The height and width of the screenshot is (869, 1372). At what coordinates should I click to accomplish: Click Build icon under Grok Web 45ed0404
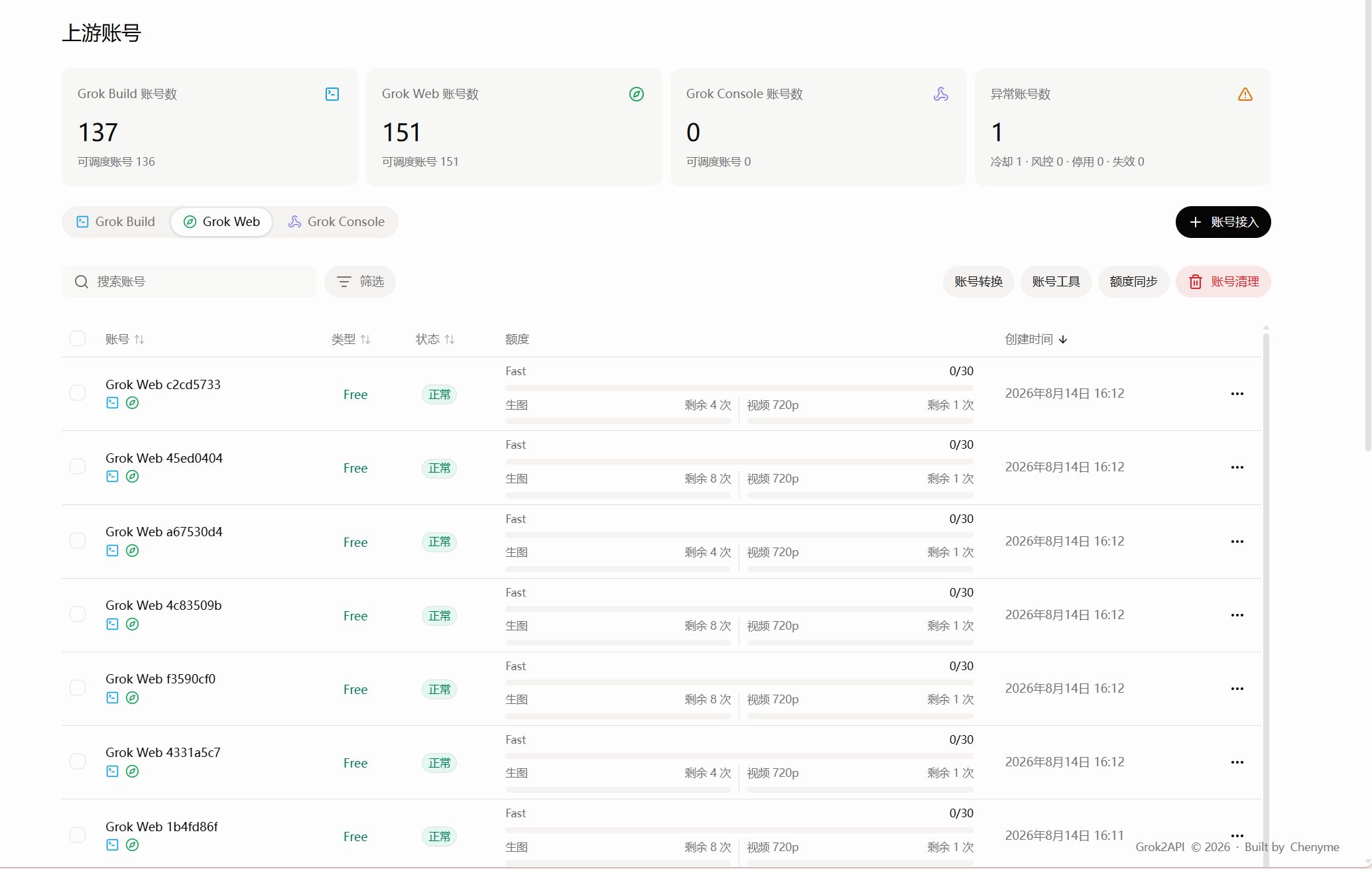click(x=113, y=477)
